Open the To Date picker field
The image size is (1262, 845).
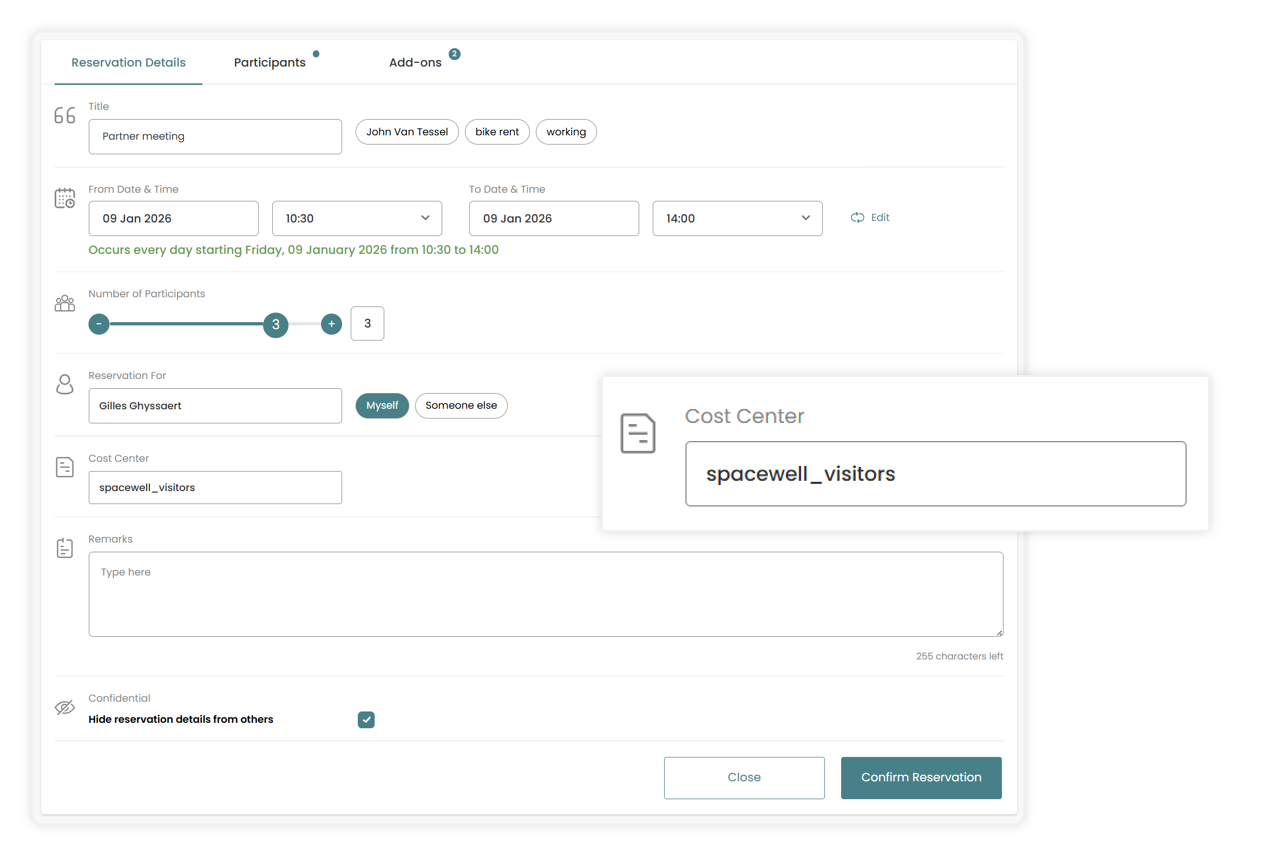pos(553,219)
